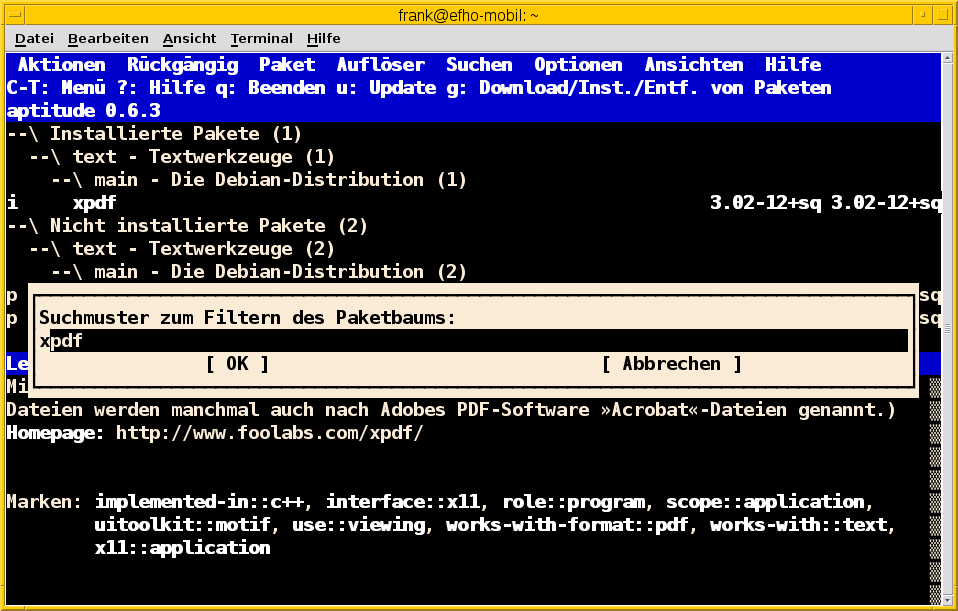Image resolution: width=958 pixels, height=611 pixels.
Task: Open the Optionen menu
Action: 578,64
